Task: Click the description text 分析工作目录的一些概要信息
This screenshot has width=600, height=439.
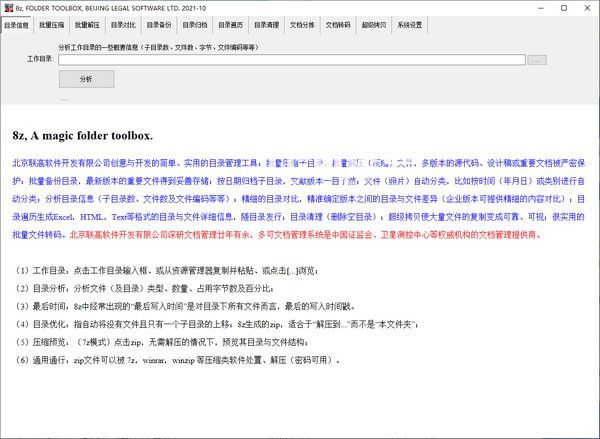Action: pos(159,47)
